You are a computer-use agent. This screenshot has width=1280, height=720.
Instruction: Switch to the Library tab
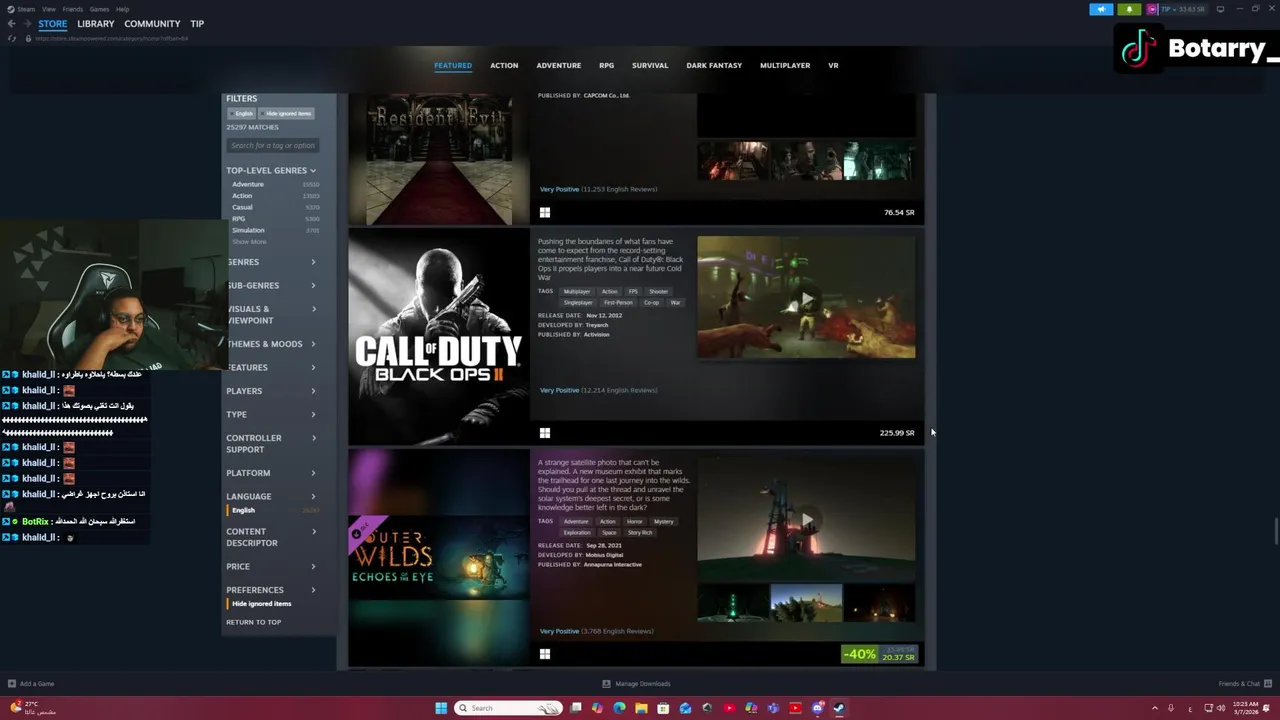(96, 24)
